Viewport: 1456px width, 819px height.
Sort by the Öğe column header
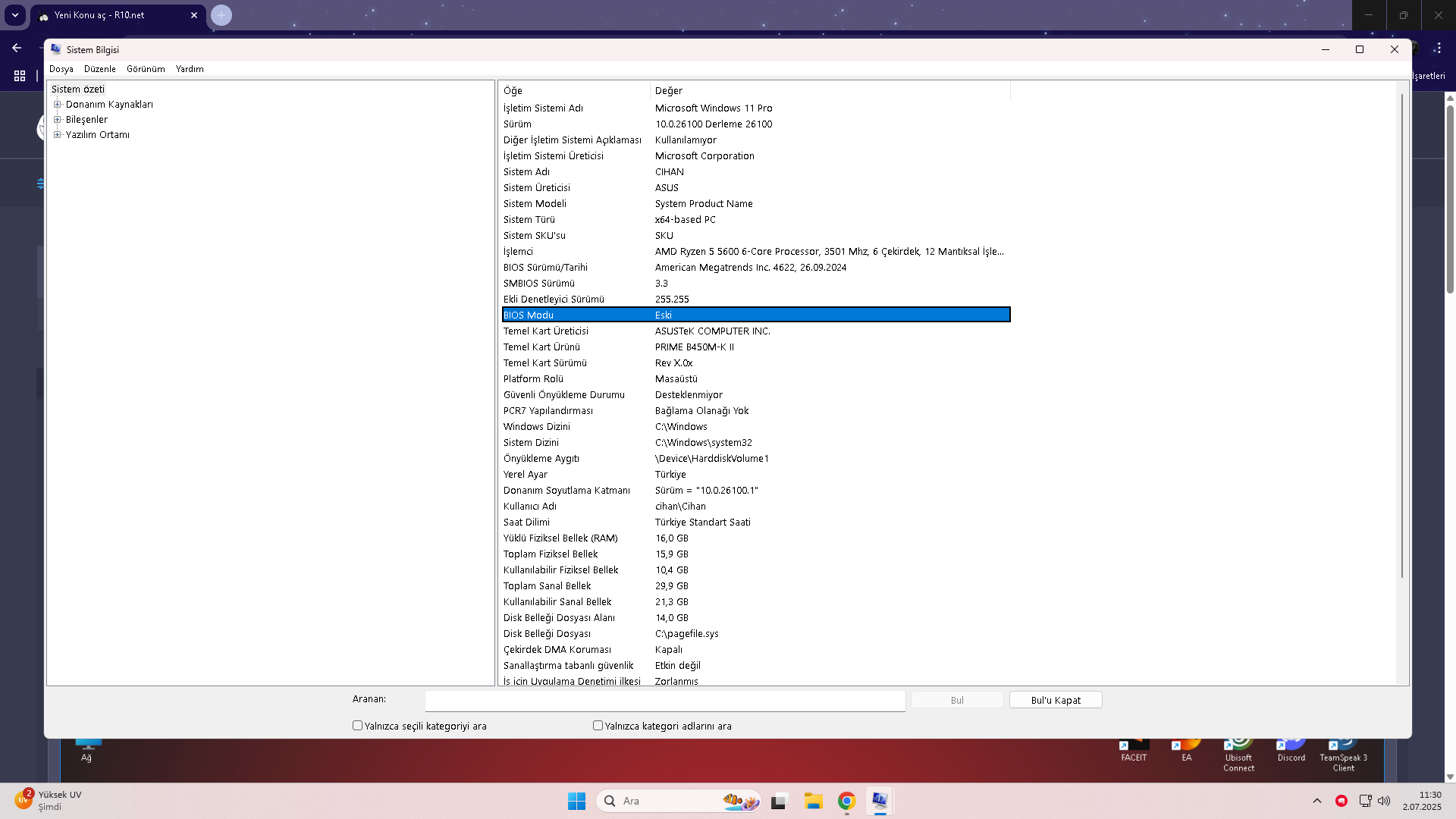[575, 90]
